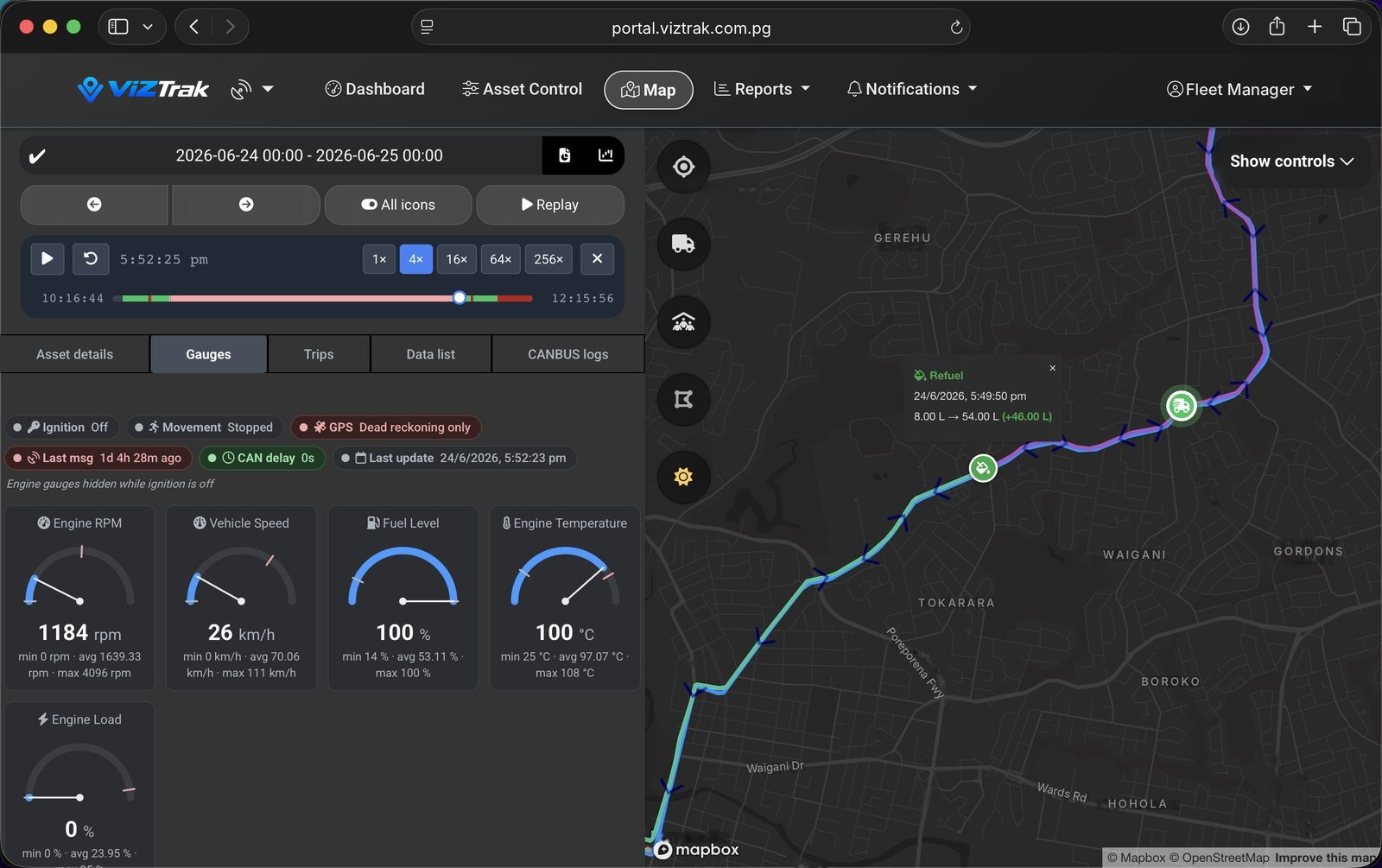The width and height of the screenshot is (1382, 868).
Task: Click the date range 2026-06-24 field
Action: click(x=309, y=155)
